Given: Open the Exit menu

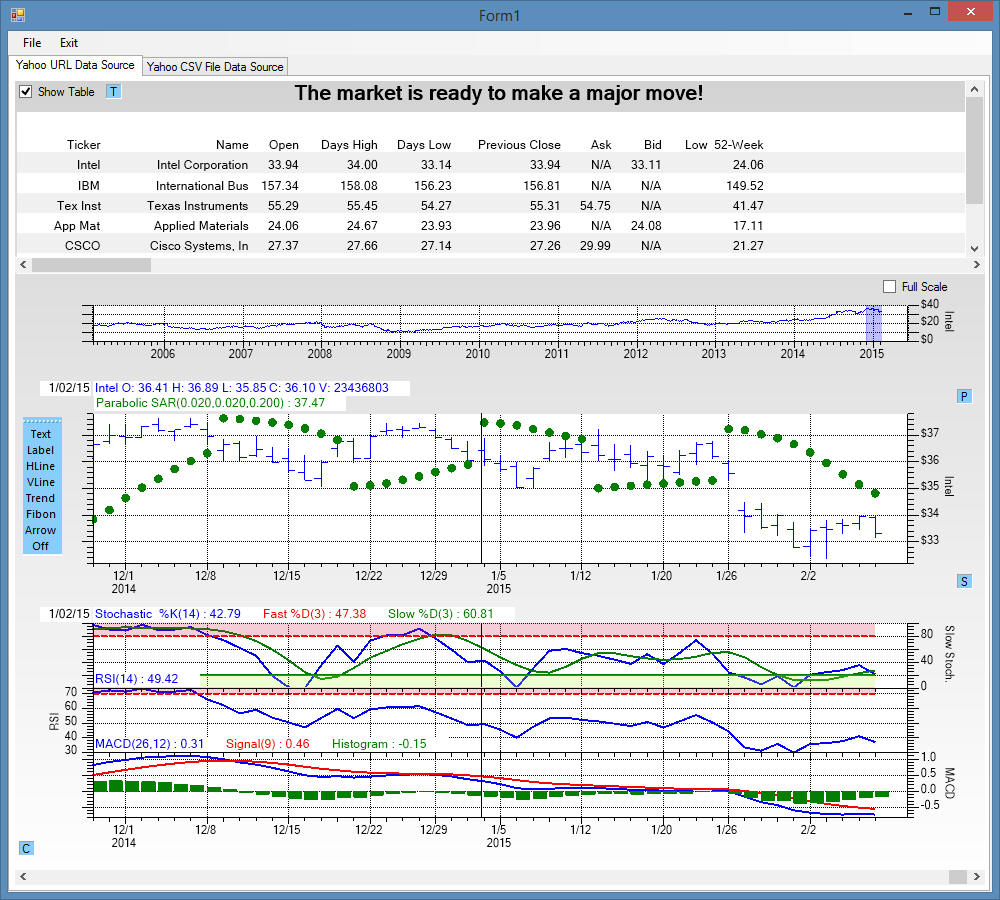Looking at the screenshot, I should (69, 43).
